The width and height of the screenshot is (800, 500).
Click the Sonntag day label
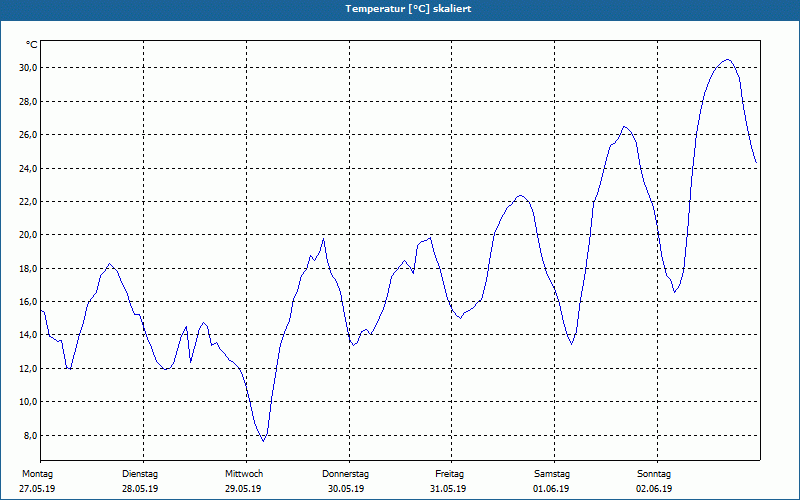tap(654, 474)
